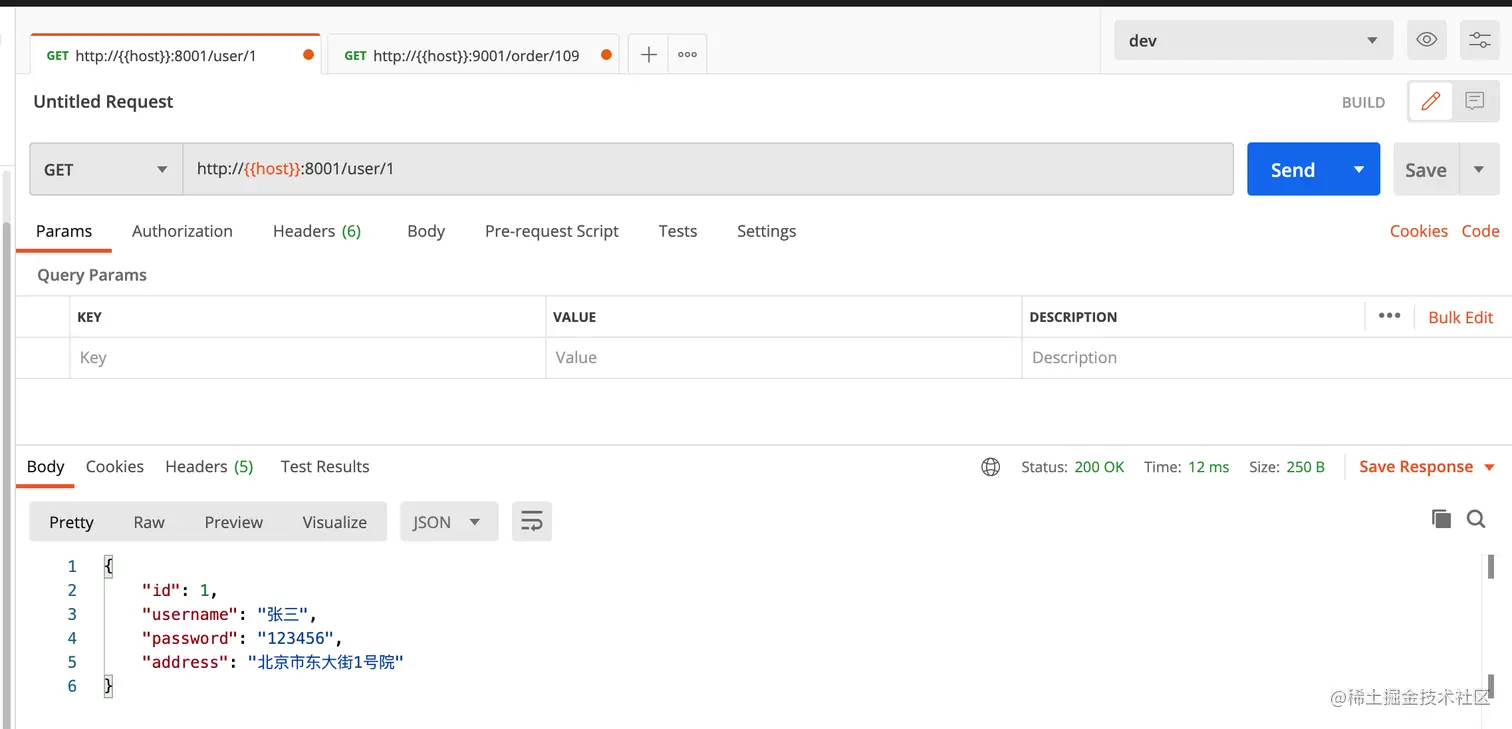Open the dev environment dropdown

[x=1252, y=41]
